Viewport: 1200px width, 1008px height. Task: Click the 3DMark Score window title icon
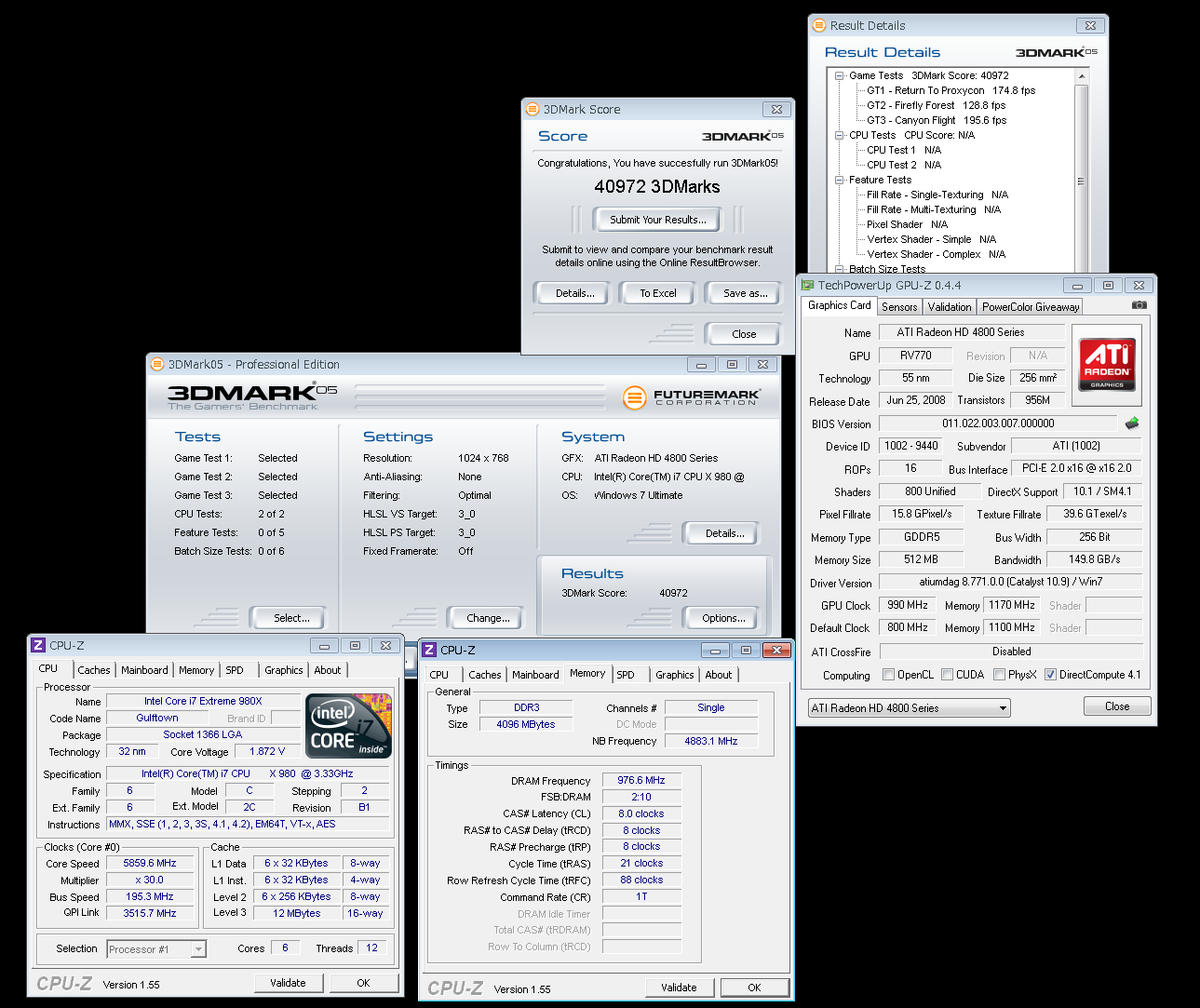click(533, 109)
